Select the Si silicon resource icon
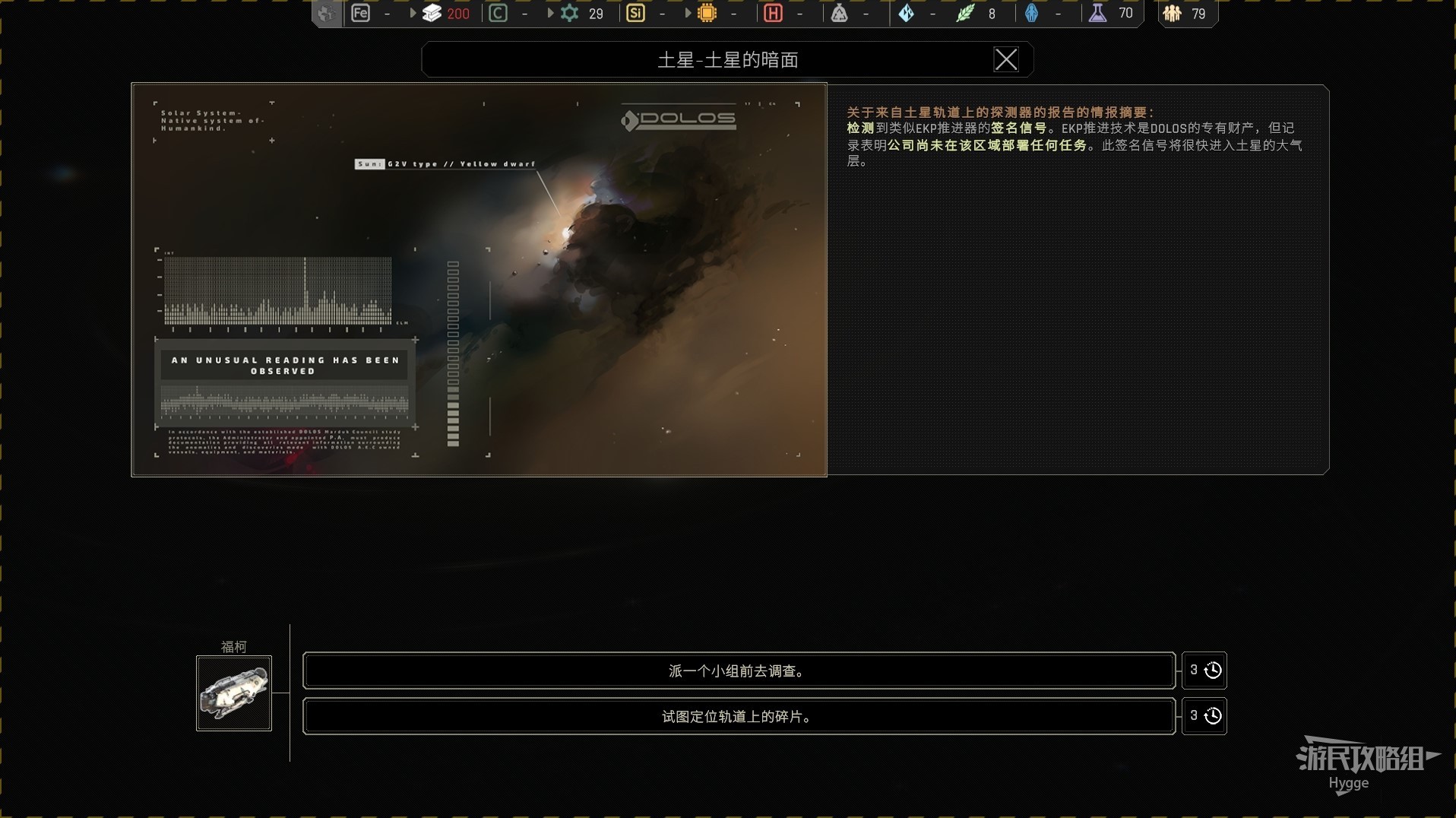Screen dimensions: 1456x818 636,13
